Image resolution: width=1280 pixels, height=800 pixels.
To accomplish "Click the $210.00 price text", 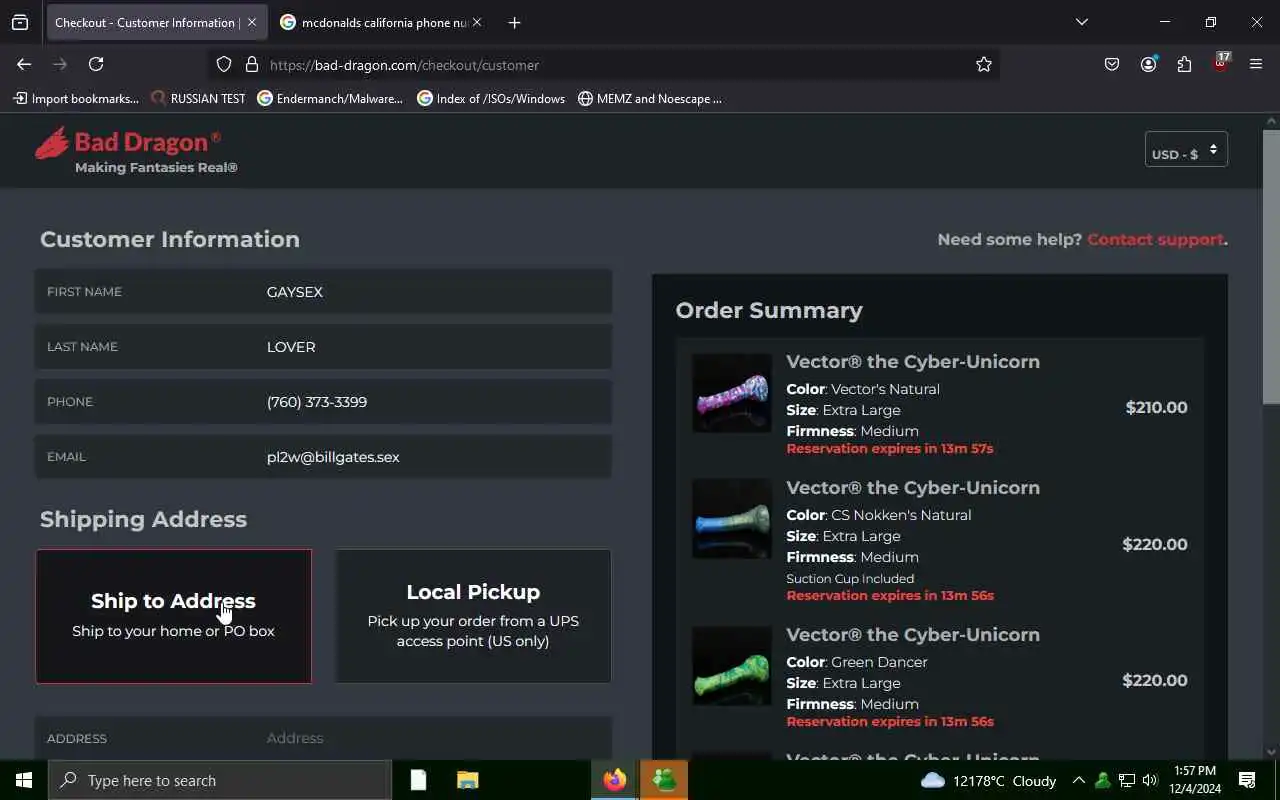I will coord(1156,407).
